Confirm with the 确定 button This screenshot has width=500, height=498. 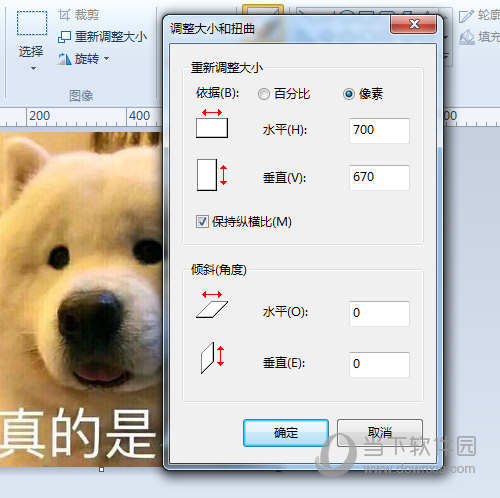(x=286, y=433)
